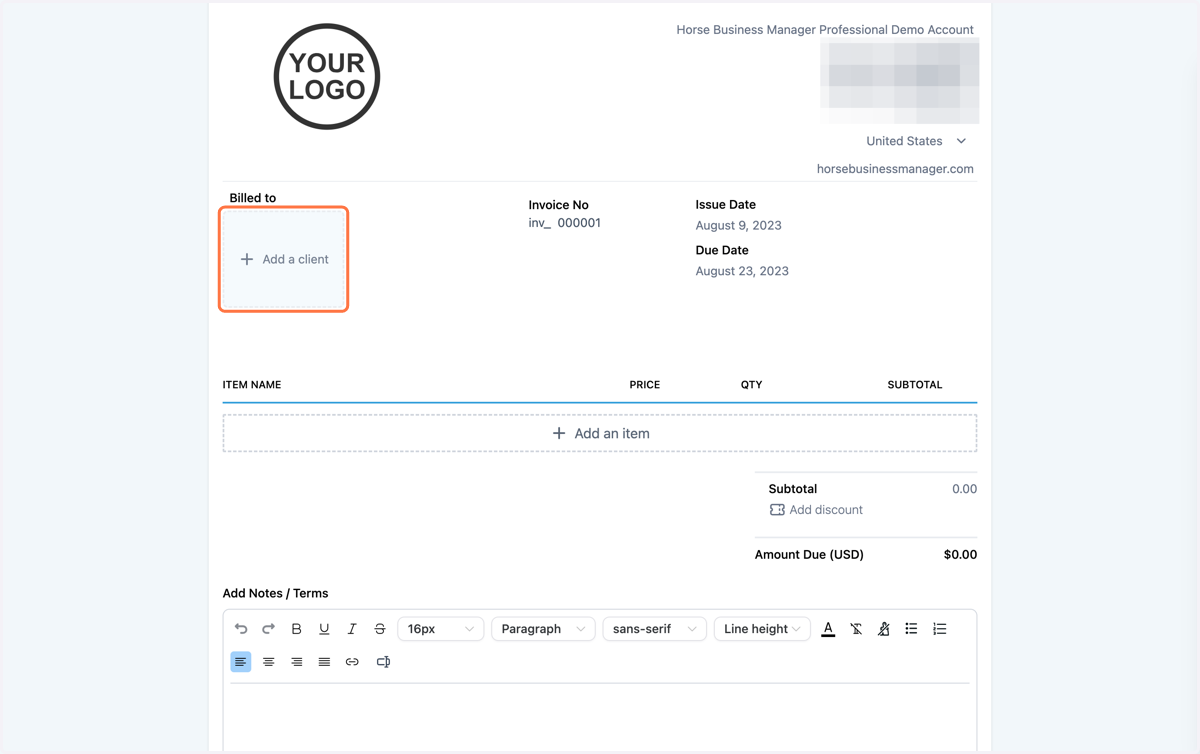The image size is (1200, 754).
Task: Insert a numbered list
Action: pos(939,629)
